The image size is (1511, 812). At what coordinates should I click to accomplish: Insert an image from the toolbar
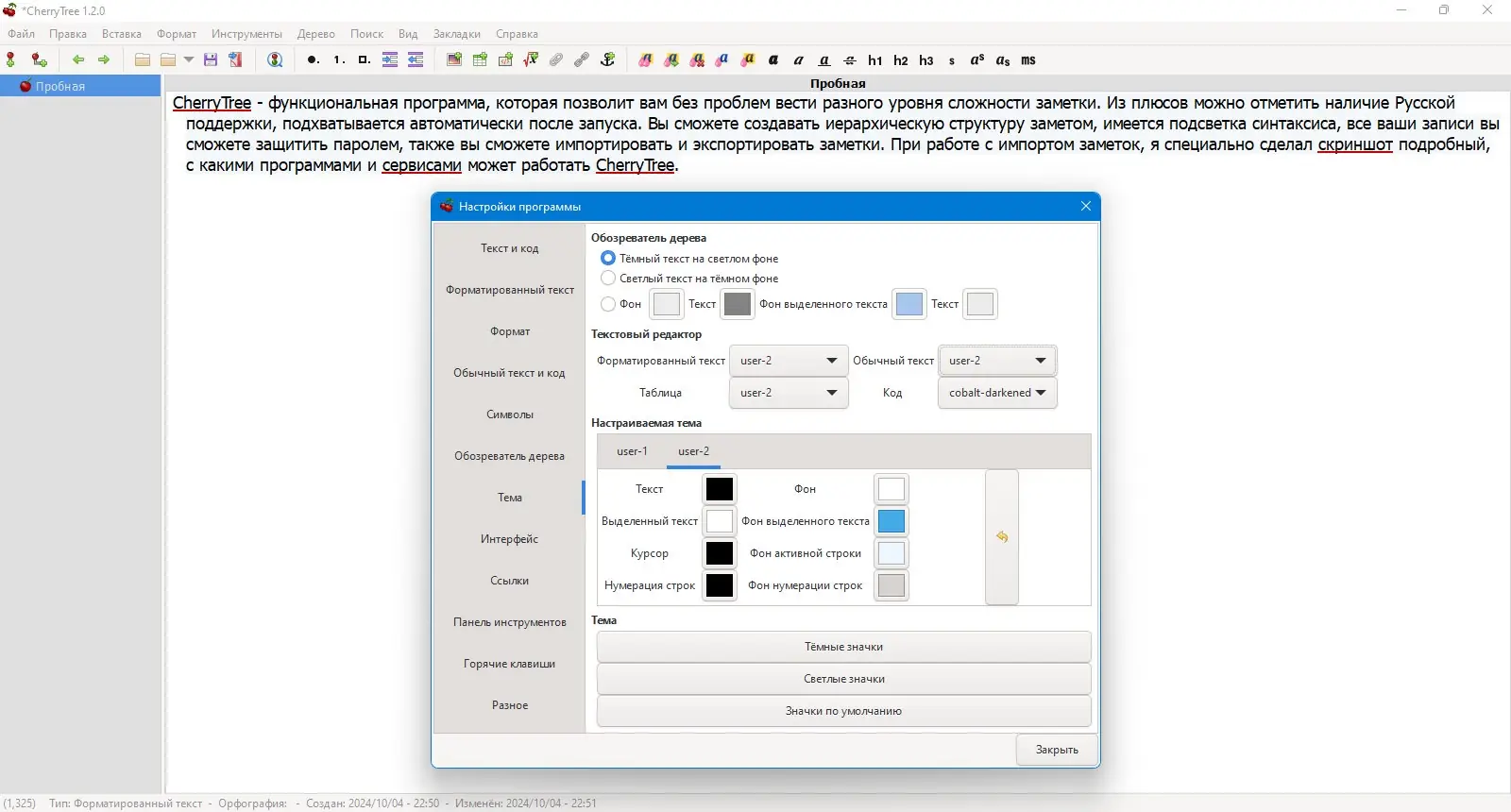click(454, 59)
